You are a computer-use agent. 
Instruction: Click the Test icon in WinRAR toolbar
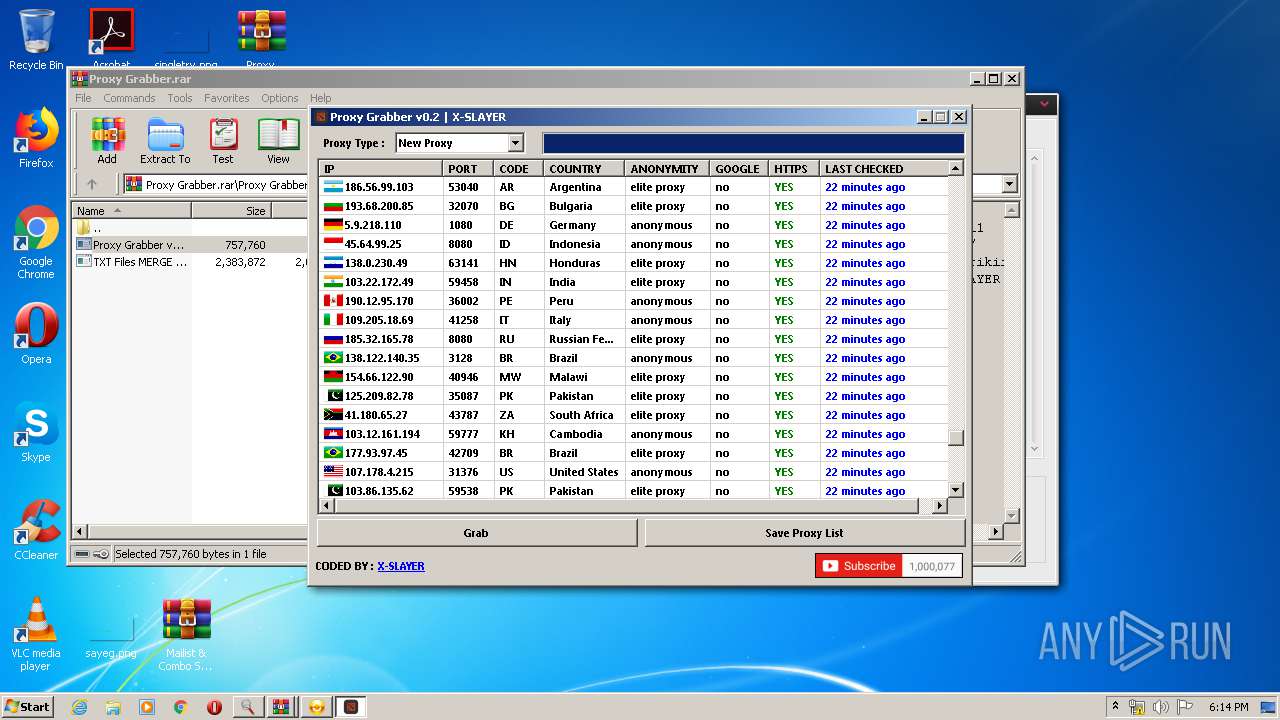coord(223,141)
